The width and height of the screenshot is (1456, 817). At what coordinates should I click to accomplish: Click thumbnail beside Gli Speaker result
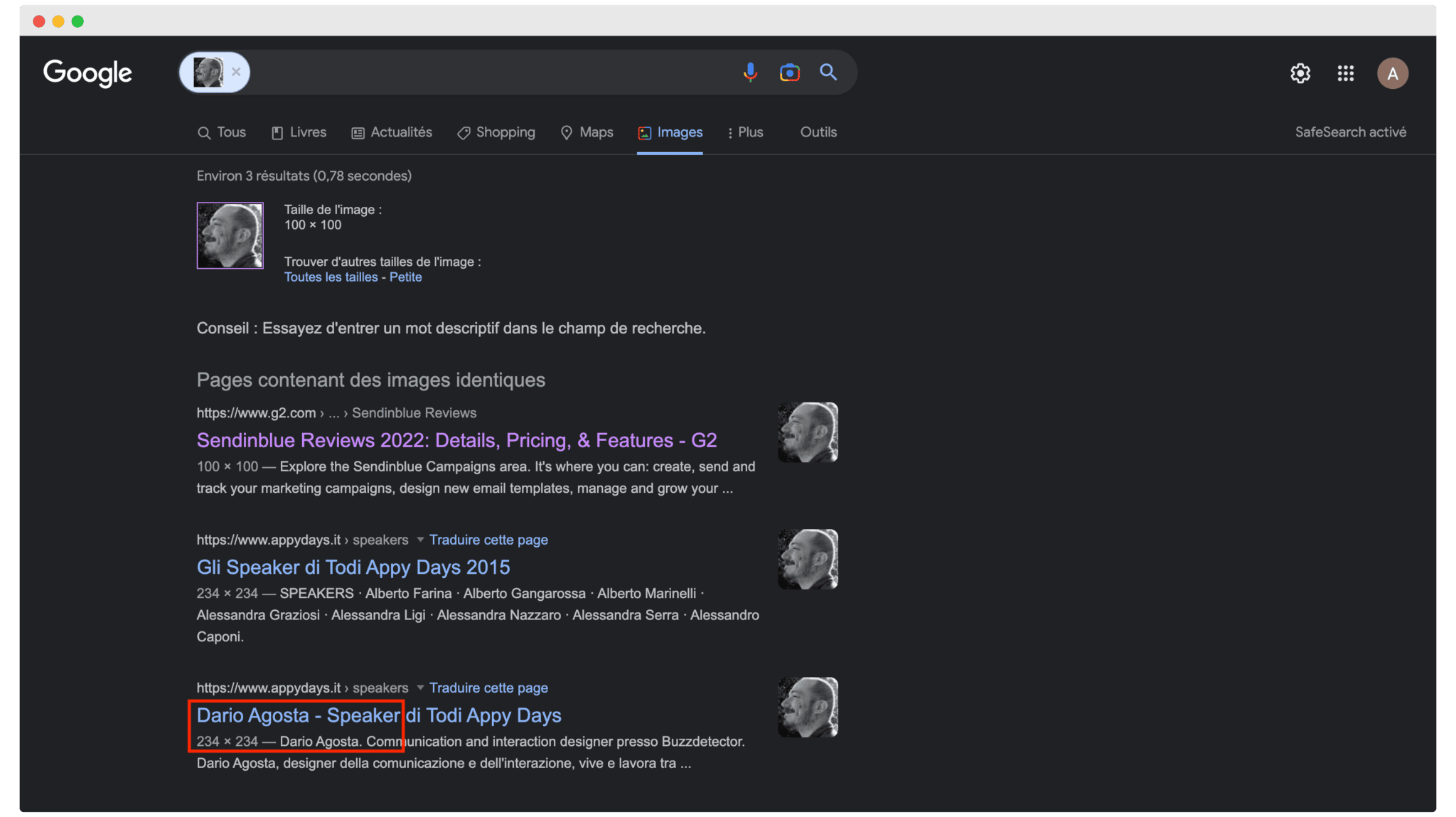(x=808, y=559)
